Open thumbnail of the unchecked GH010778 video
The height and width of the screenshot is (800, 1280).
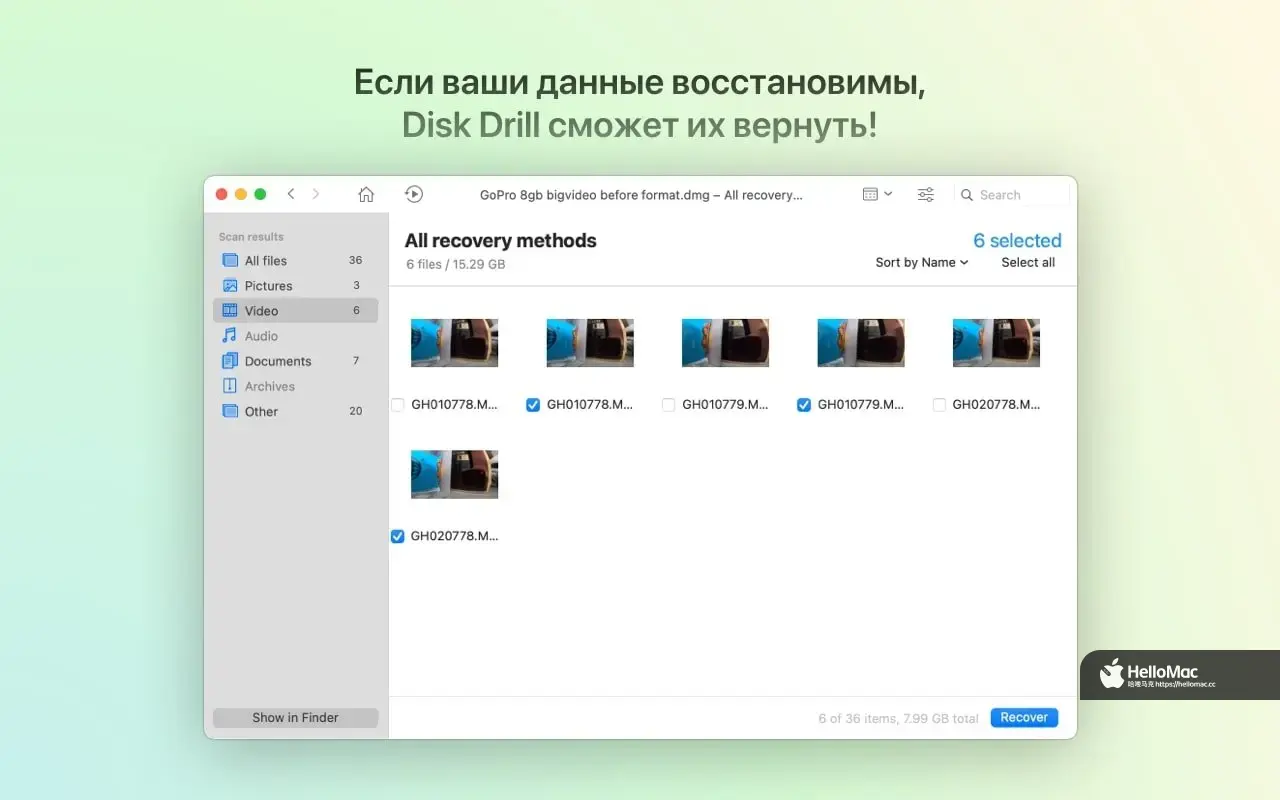(454, 343)
